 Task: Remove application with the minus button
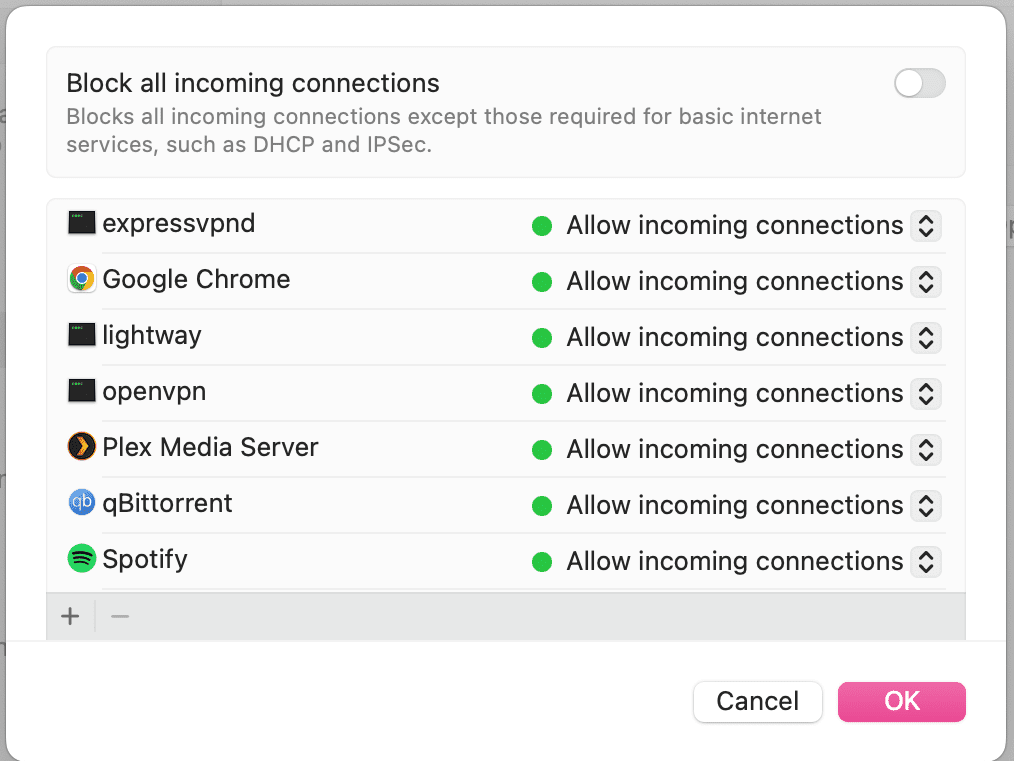pos(120,616)
